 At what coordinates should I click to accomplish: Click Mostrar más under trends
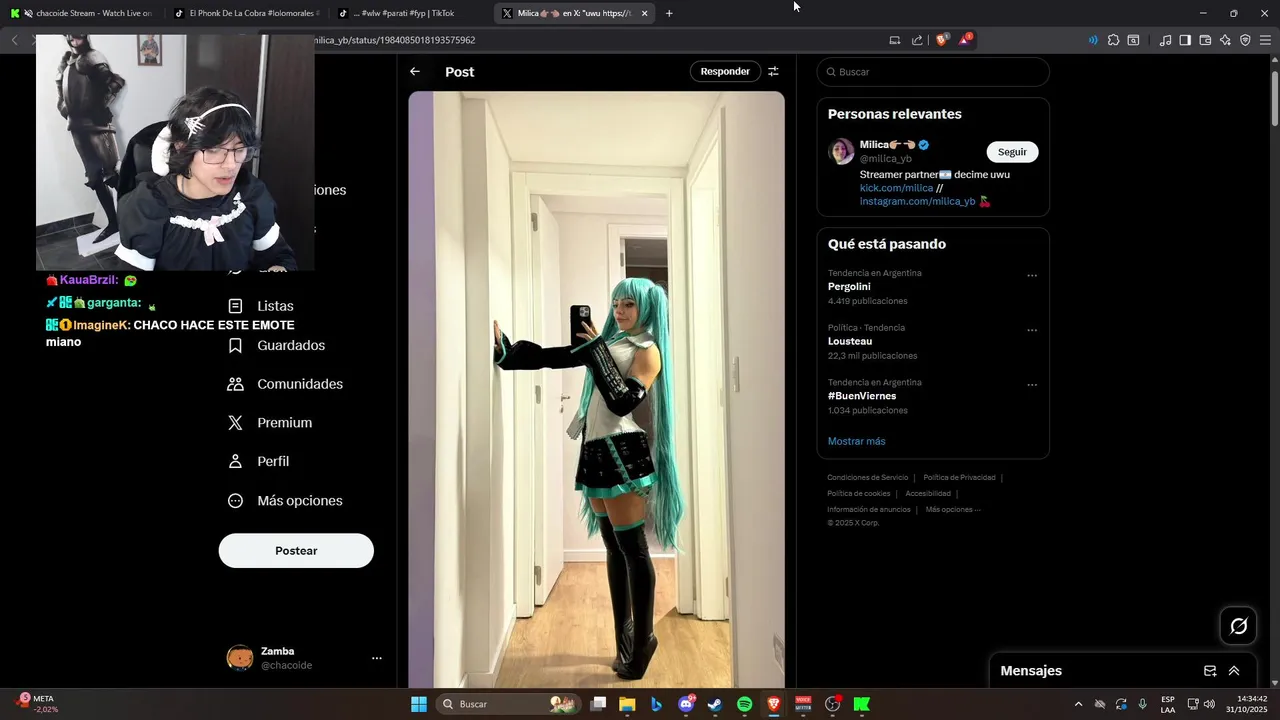(856, 441)
